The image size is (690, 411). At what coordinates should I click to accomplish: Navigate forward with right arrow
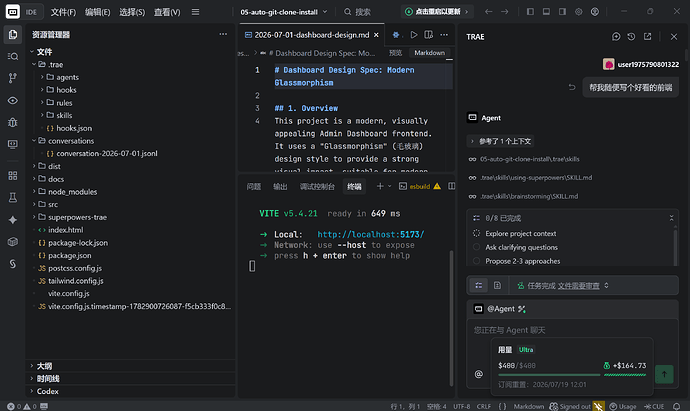[x=505, y=12]
